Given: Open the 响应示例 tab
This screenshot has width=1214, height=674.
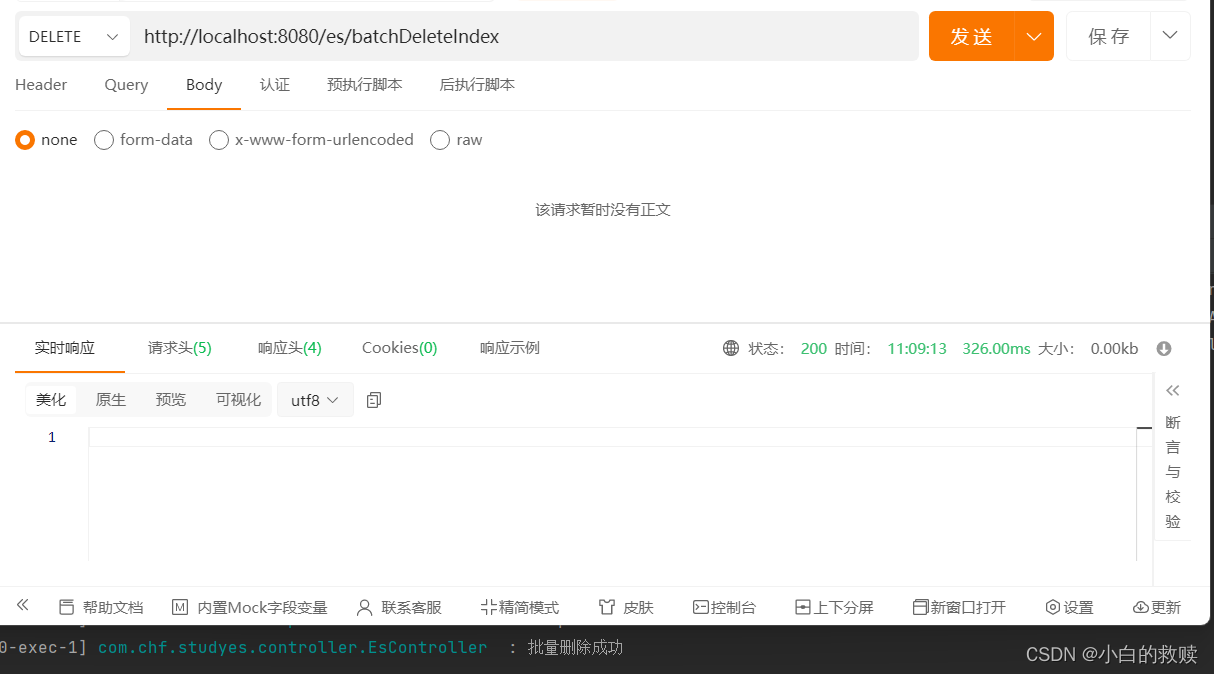Looking at the screenshot, I should coord(510,348).
